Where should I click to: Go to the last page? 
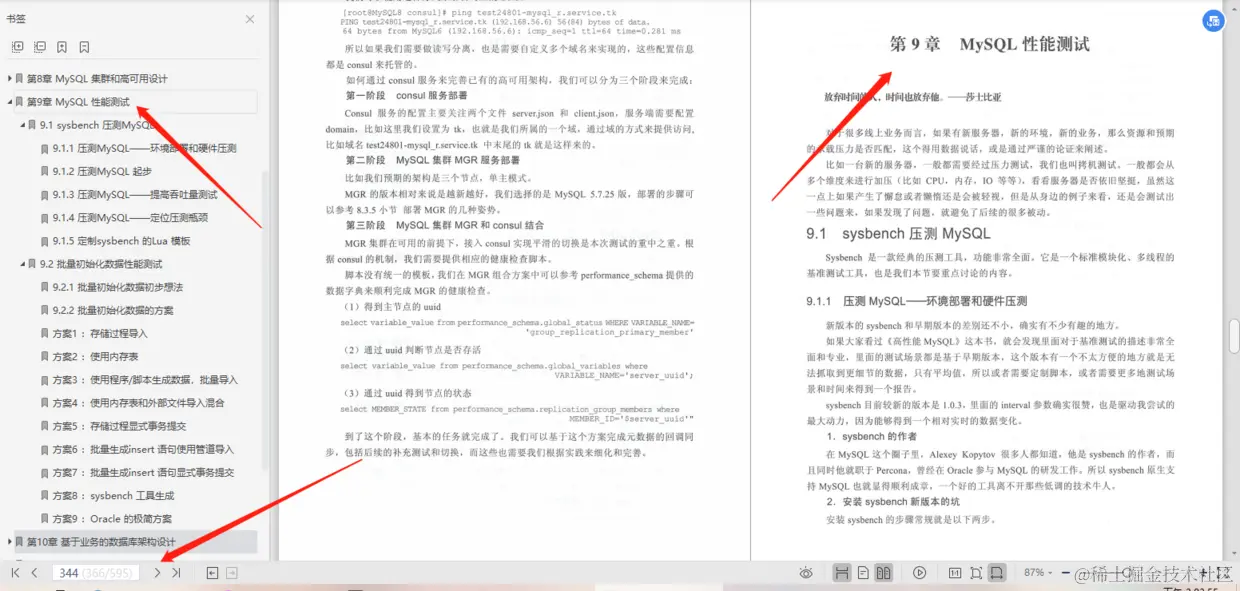[x=176, y=573]
